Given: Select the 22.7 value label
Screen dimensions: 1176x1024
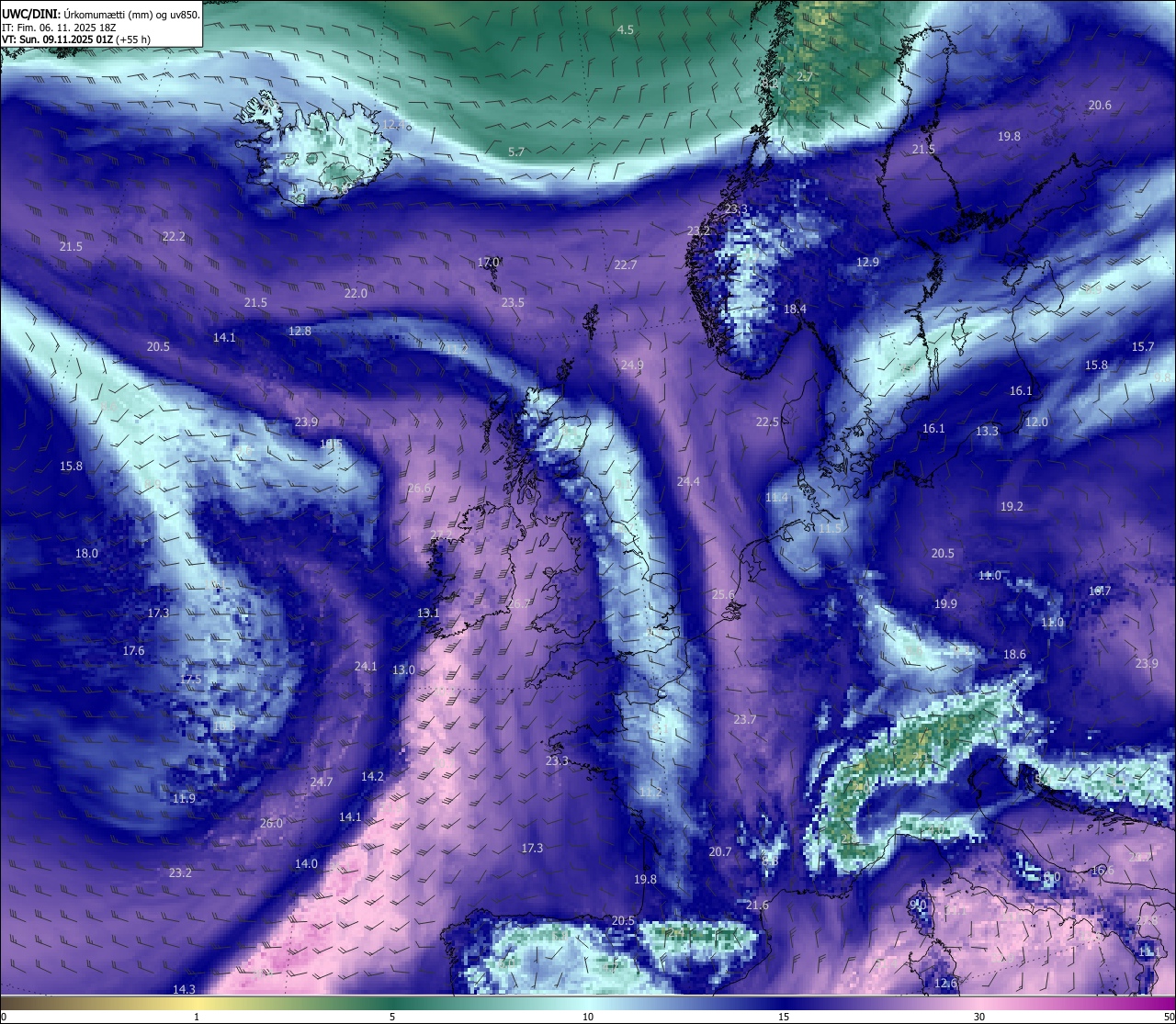Looking at the screenshot, I should [x=625, y=265].
